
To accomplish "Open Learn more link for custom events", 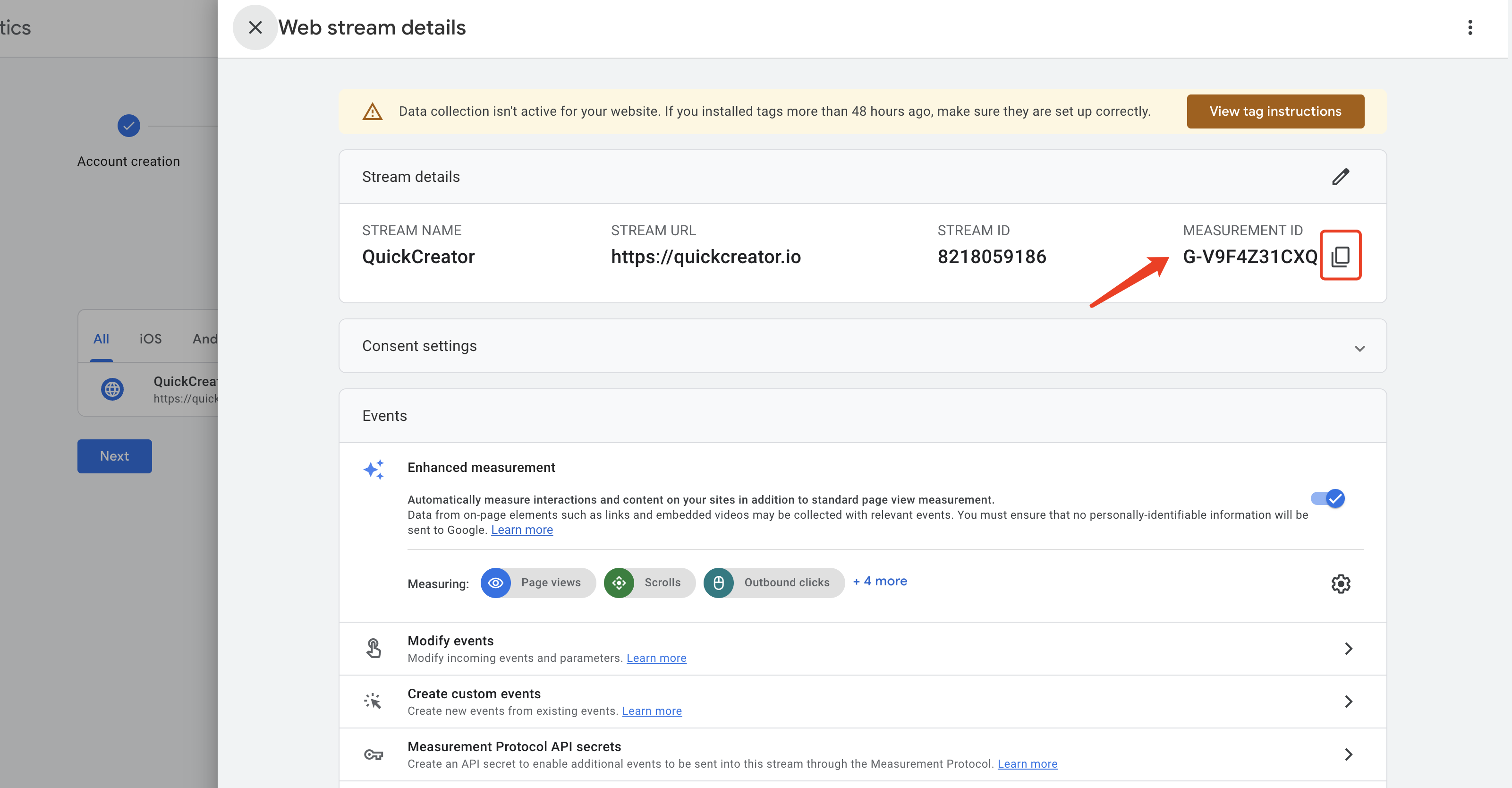I will tap(652, 711).
